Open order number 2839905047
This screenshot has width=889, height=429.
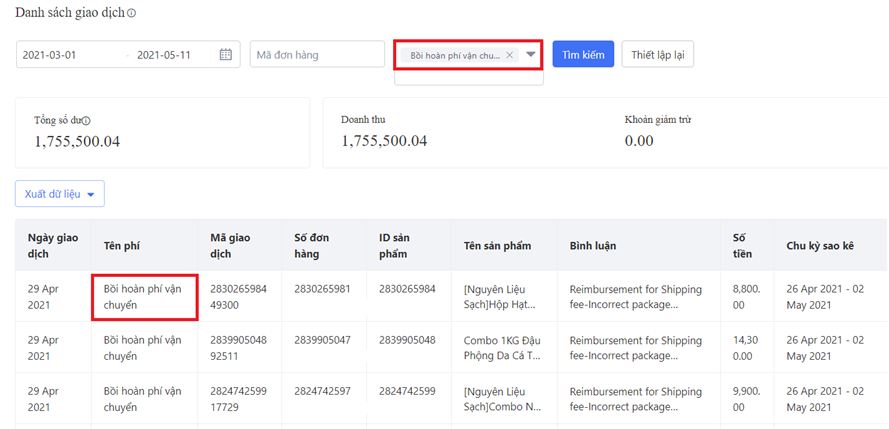point(322,340)
